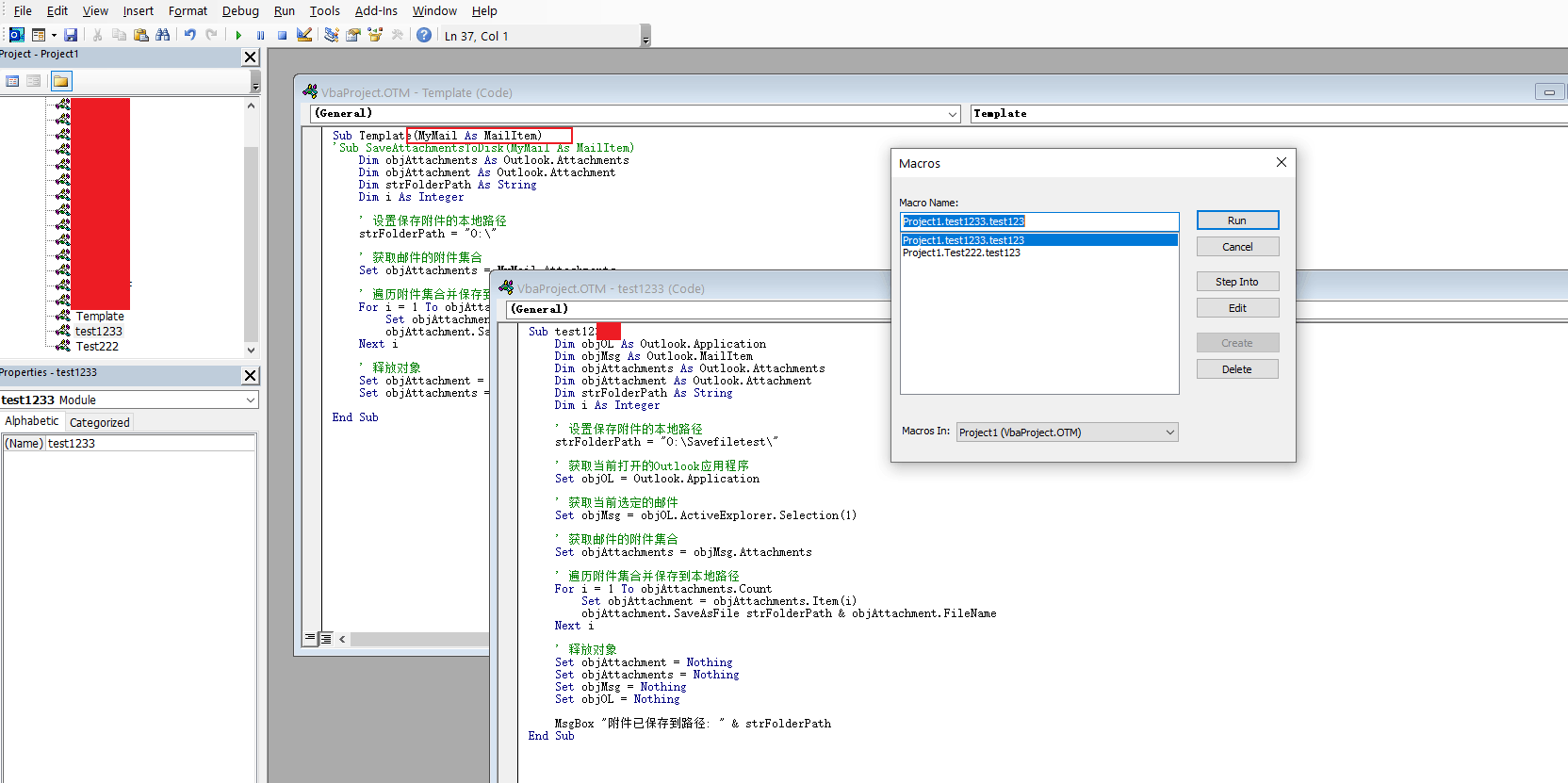Image resolution: width=1568 pixels, height=783 pixels.
Task: Open the Object Browser icon
Action: coord(375,35)
